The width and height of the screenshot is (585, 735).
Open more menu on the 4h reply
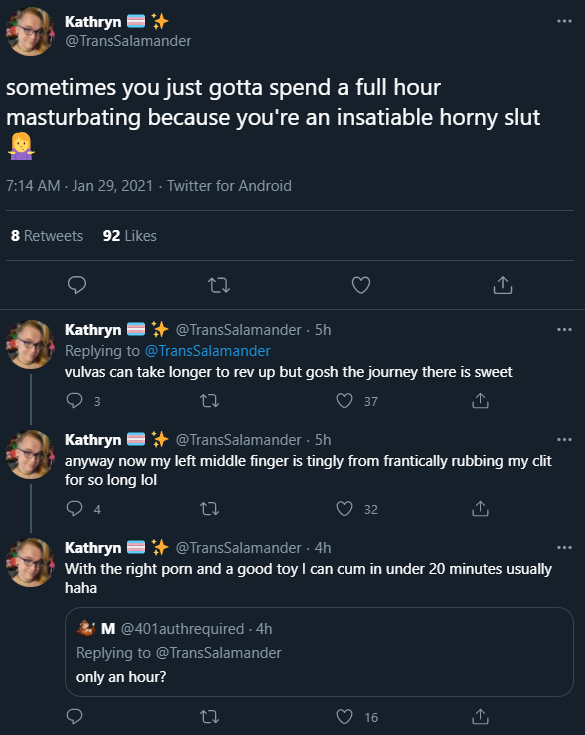pos(564,548)
